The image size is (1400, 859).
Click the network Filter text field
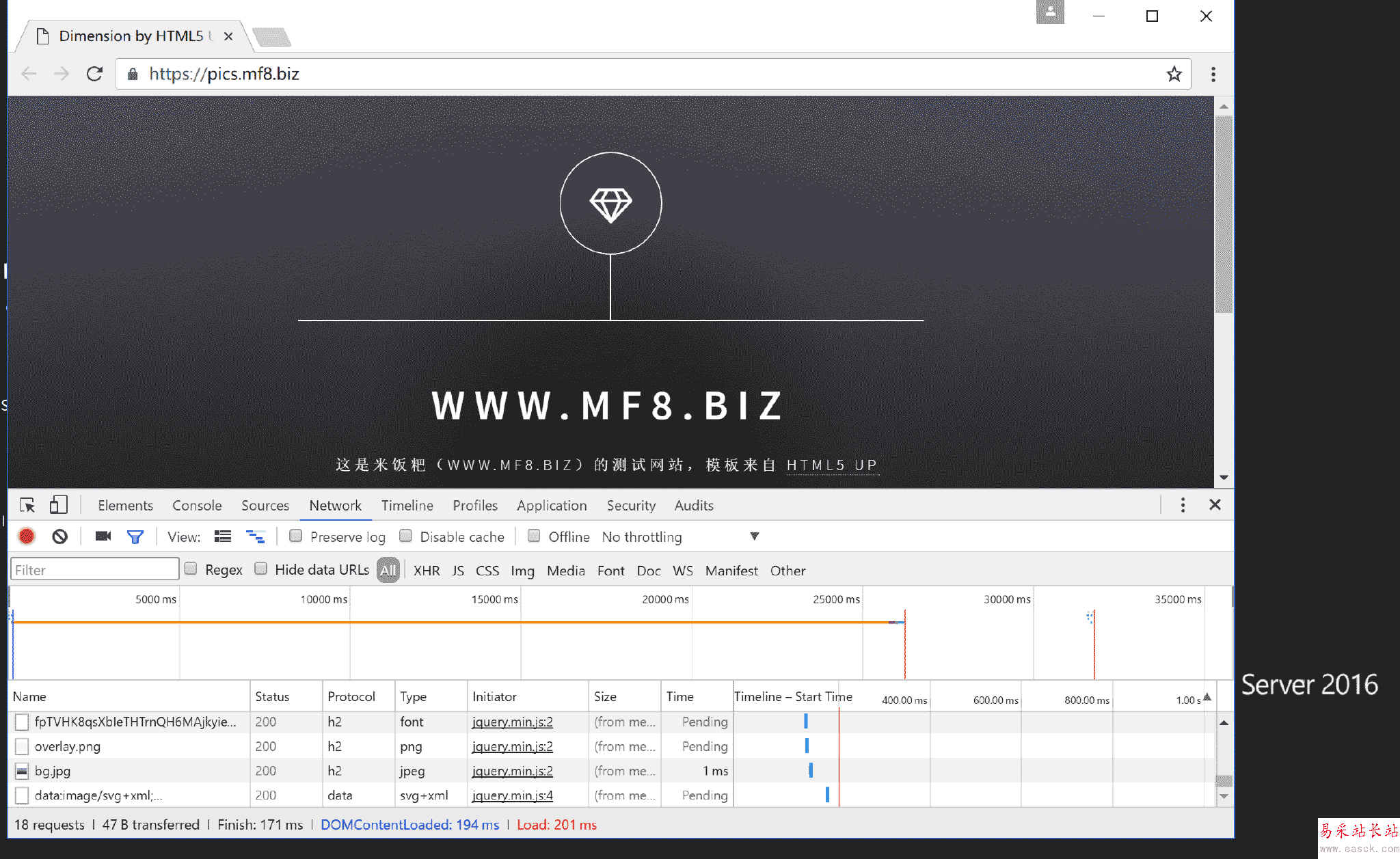[95, 570]
